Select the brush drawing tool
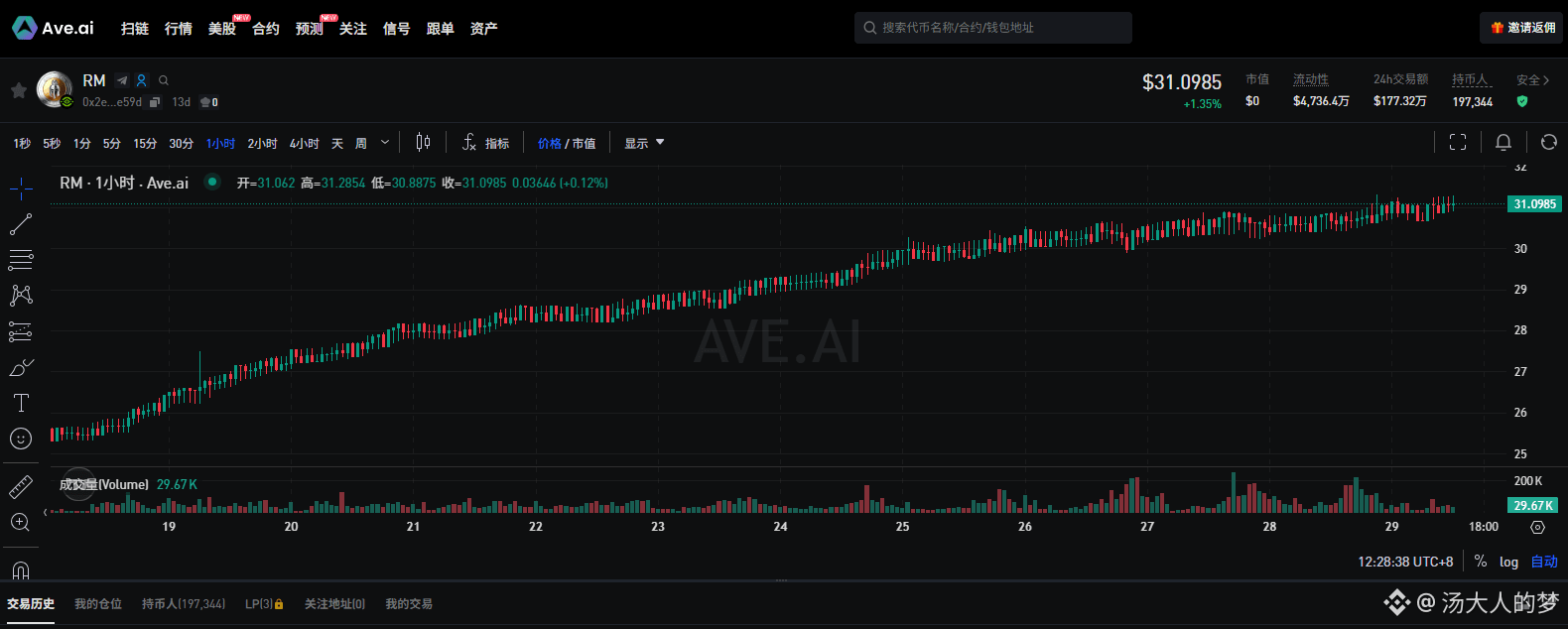The height and width of the screenshot is (629, 1568). coord(21,368)
